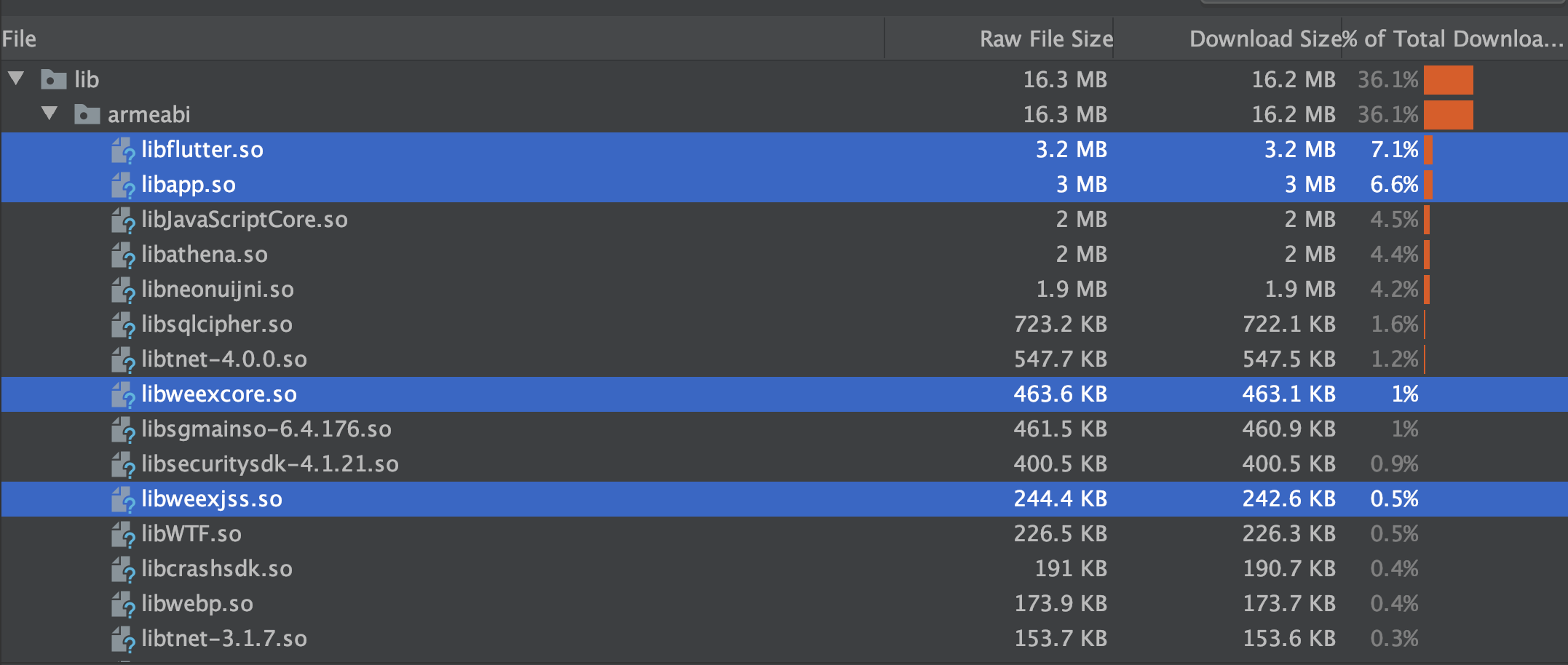Click the 723.2 KB raw size cell
This screenshot has width=1568, height=665.
[1061, 324]
